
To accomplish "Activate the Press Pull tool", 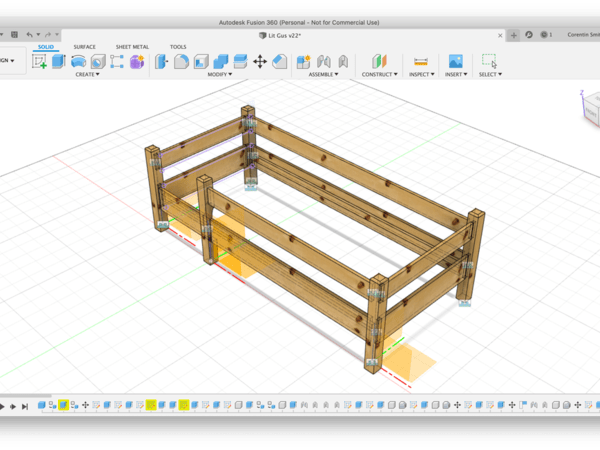I will click(162, 62).
